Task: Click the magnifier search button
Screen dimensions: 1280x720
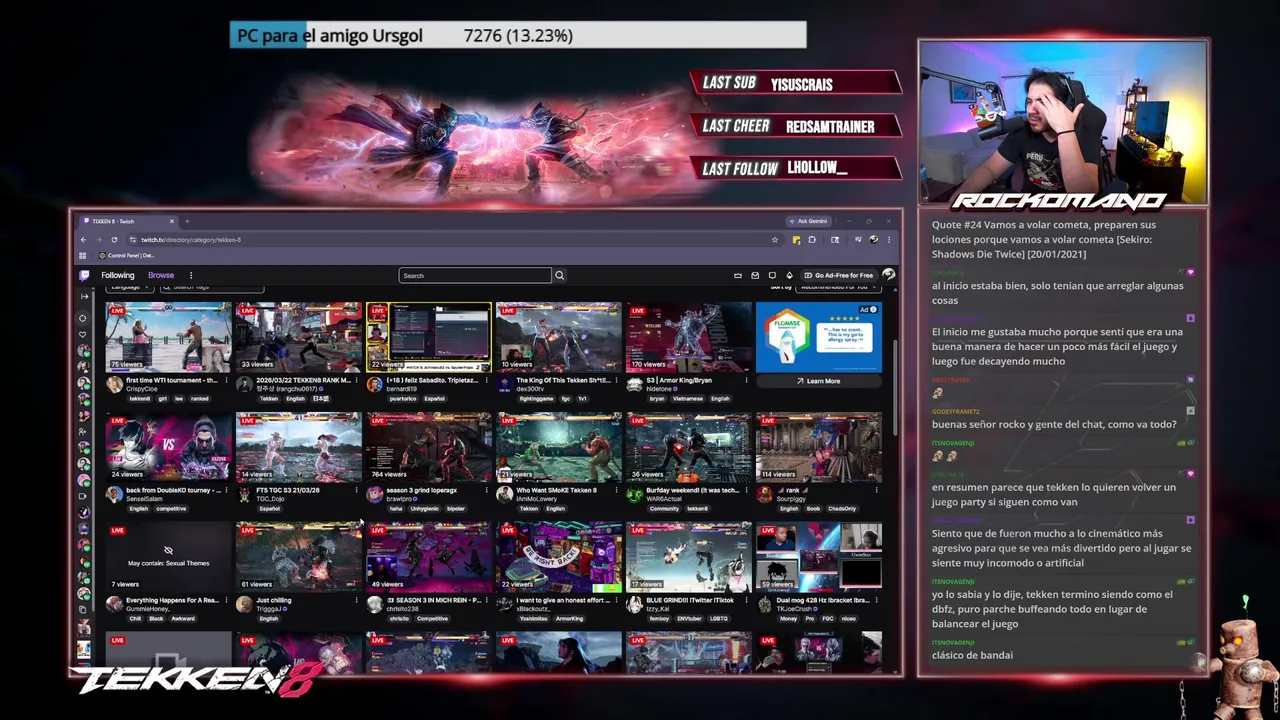Action: coord(560,275)
